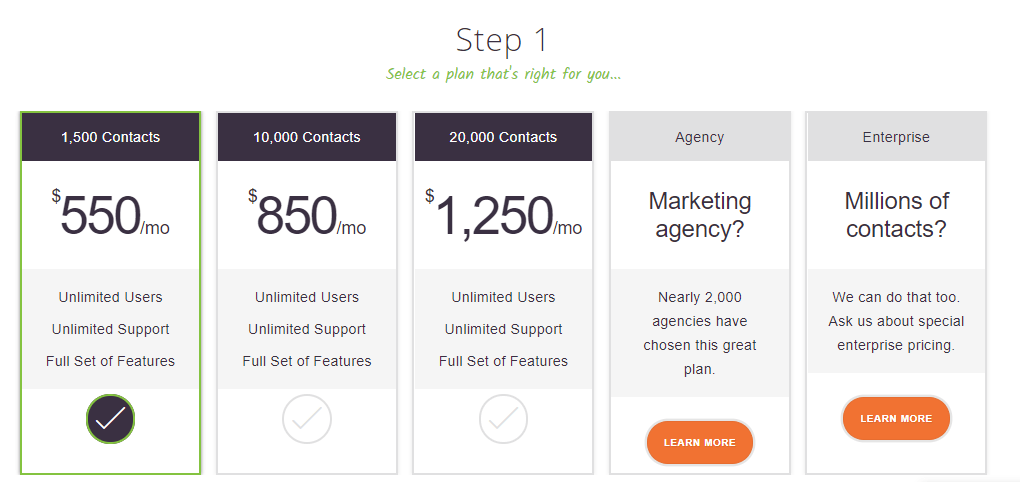
Task: Click the Agency plan header
Action: [x=699, y=137]
